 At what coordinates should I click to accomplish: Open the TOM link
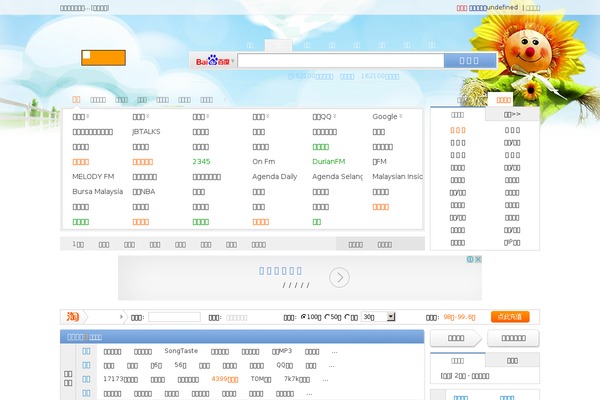(261, 379)
